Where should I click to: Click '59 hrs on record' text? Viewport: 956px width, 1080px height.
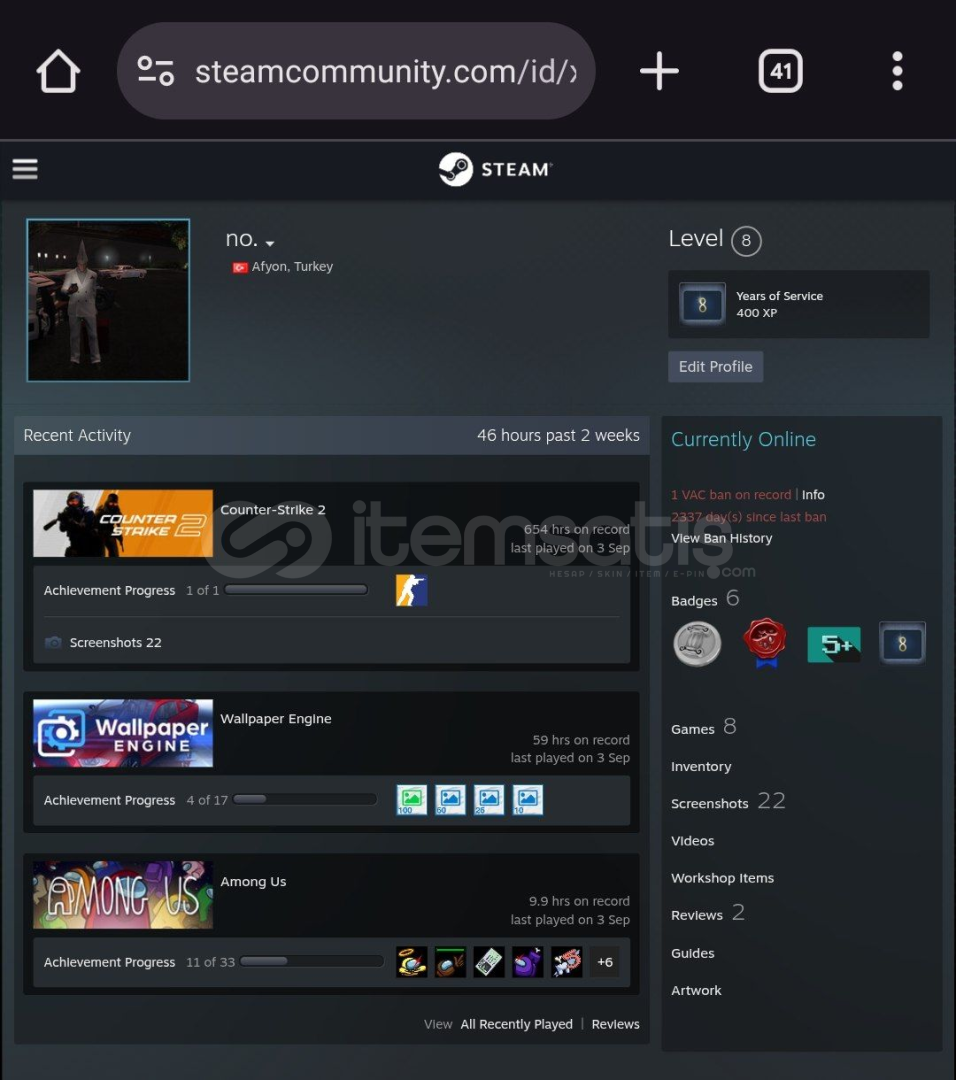coord(581,740)
